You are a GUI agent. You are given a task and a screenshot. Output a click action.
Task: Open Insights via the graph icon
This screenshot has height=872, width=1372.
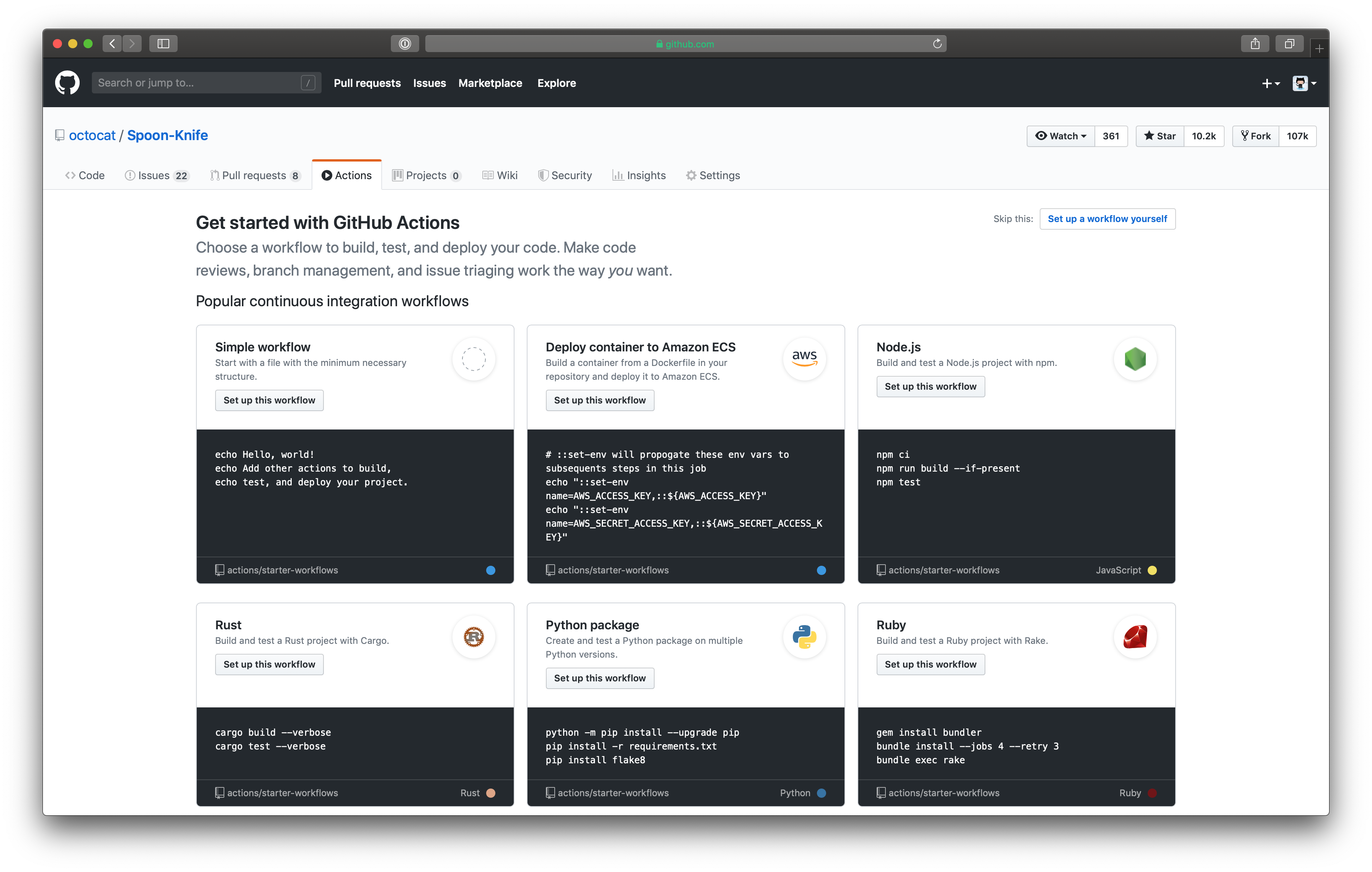pos(619,175)
